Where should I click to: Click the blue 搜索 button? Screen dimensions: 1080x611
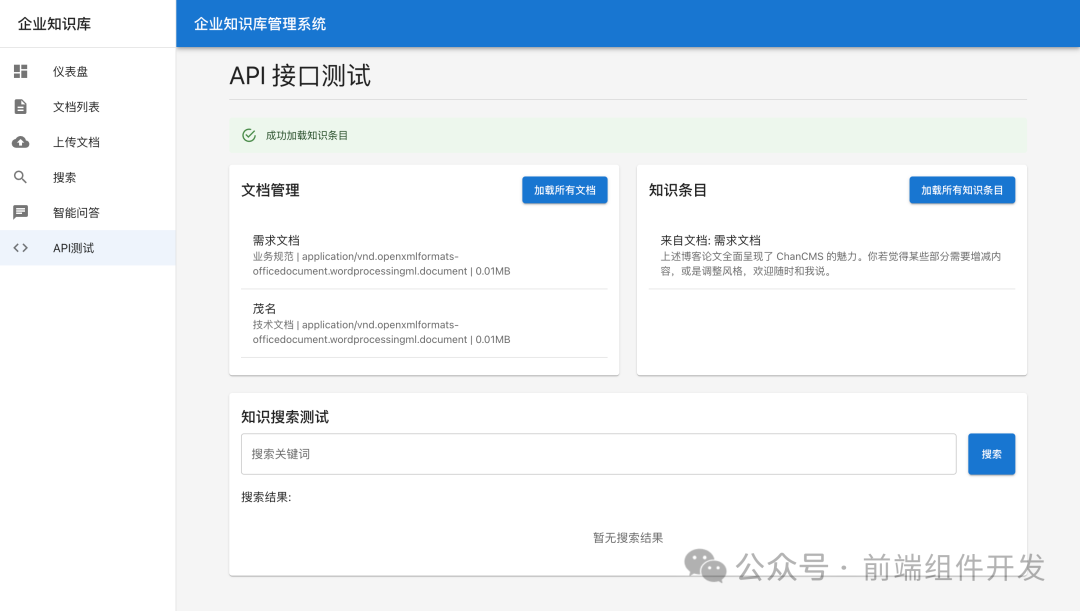tap(991, 453)
